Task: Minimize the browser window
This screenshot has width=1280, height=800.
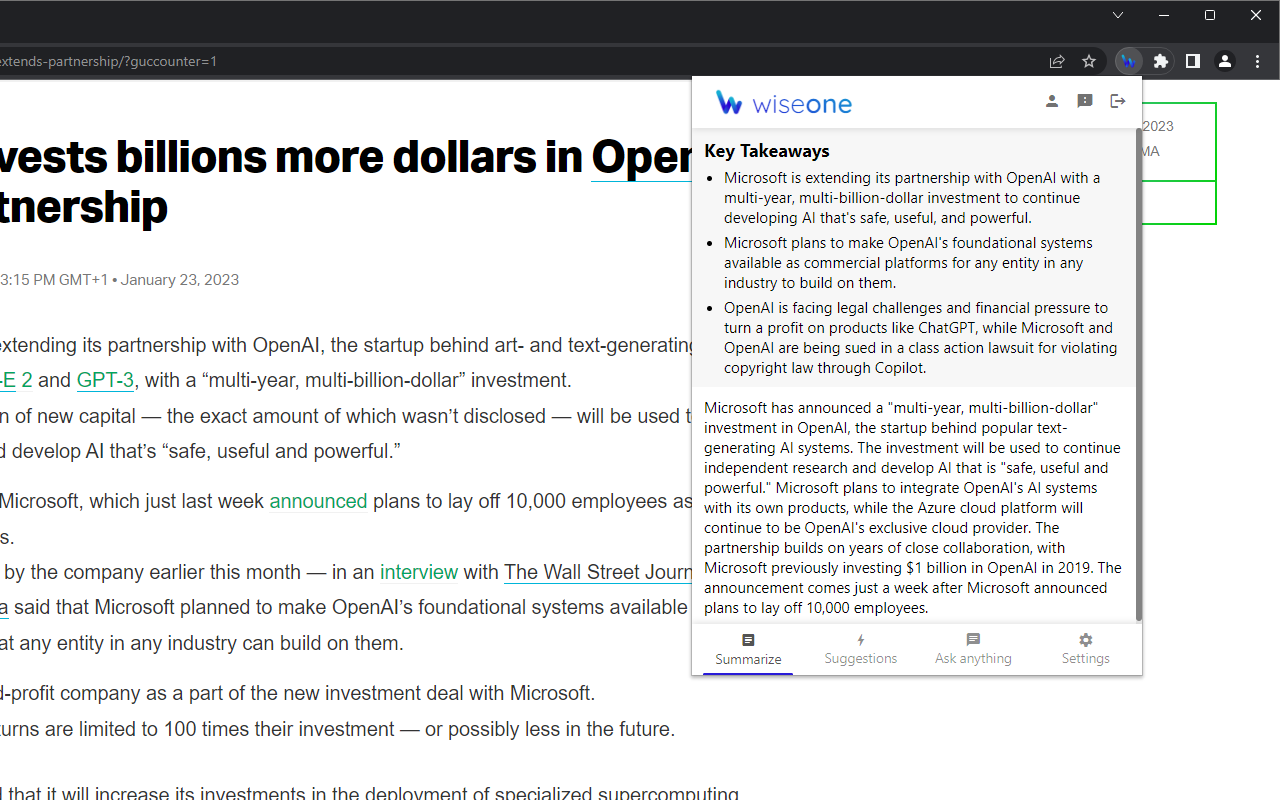Action: click(1164, 15)
